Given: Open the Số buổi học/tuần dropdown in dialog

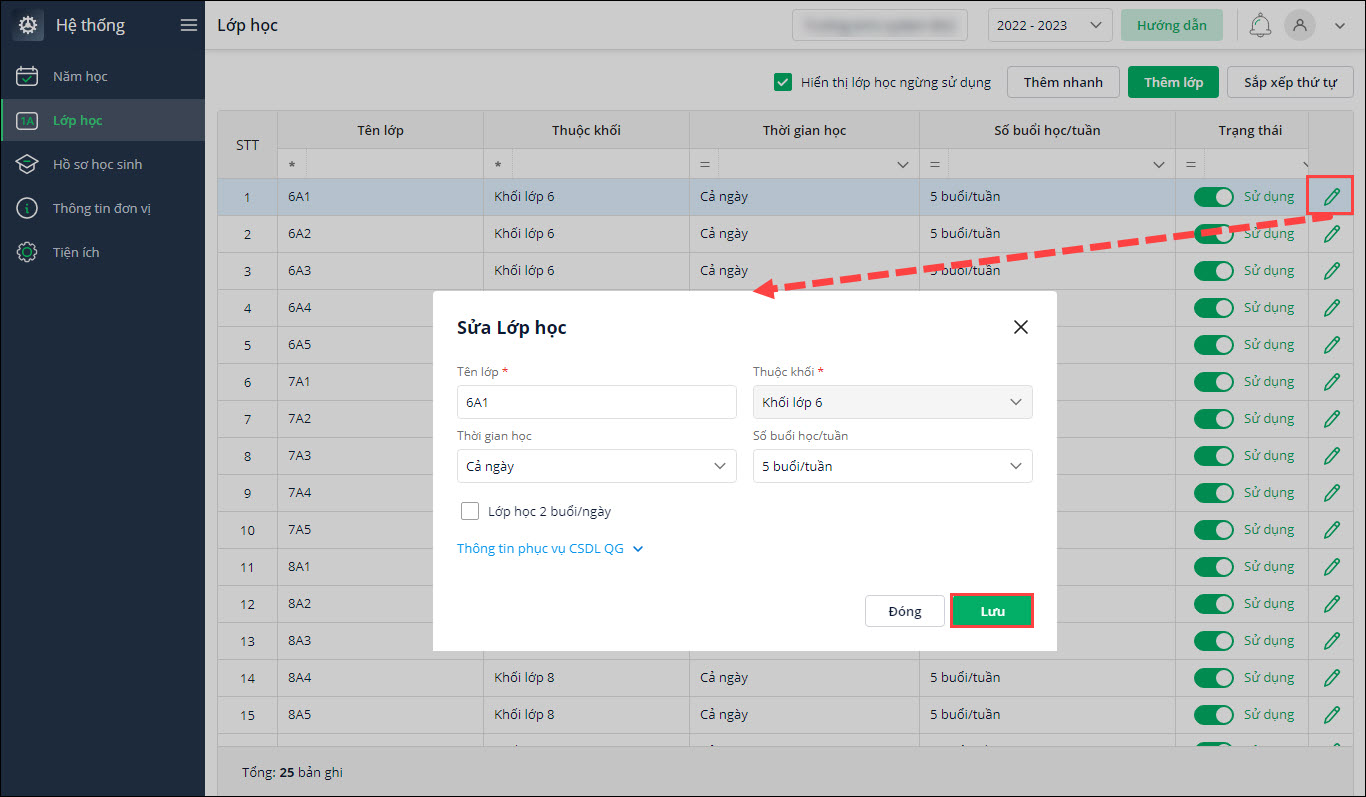Looking at the screenshot, I should [892, 466].
